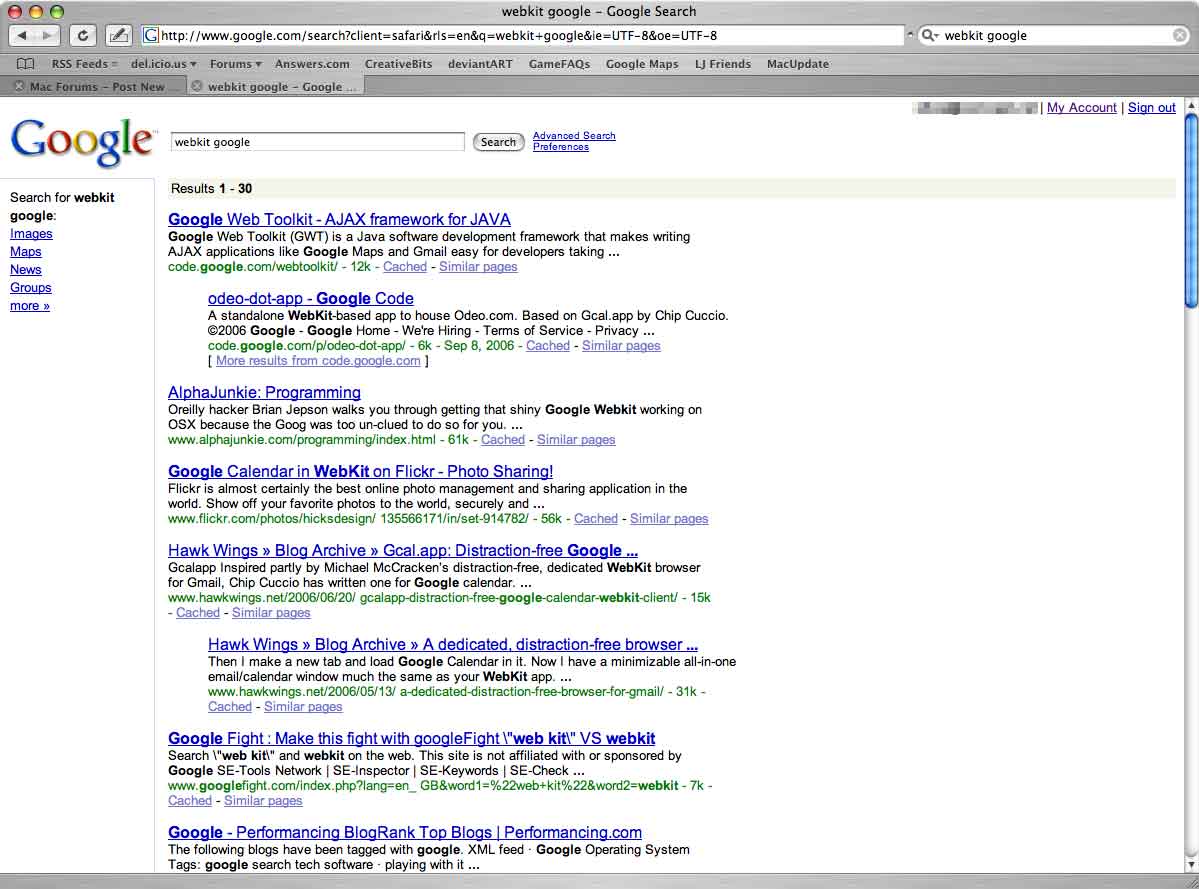Image resolution: width=1199 pixels, height=889 pixels.
Task: Open the del.icio.us bookmark dropdown
Action: coord(164,64)
